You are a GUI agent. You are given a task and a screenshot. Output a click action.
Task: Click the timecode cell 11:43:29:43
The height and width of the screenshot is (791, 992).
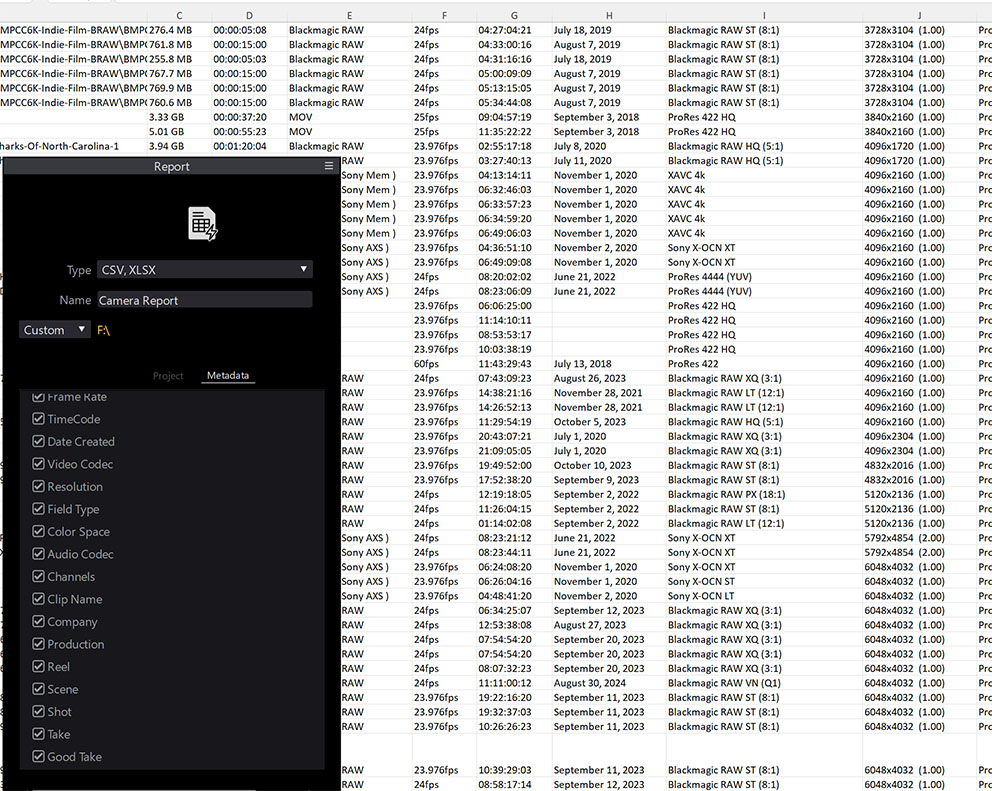pos(514,364)
